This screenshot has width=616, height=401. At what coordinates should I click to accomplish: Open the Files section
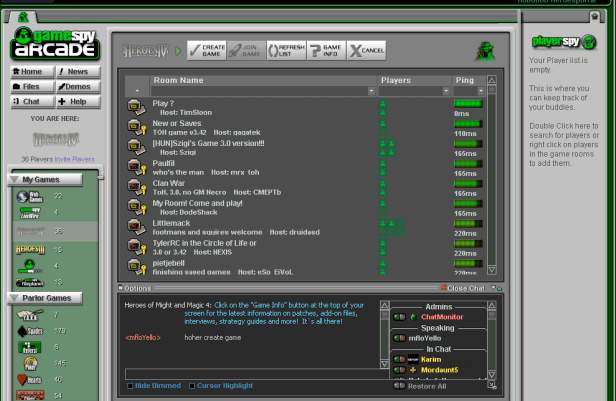coord(32,86)
